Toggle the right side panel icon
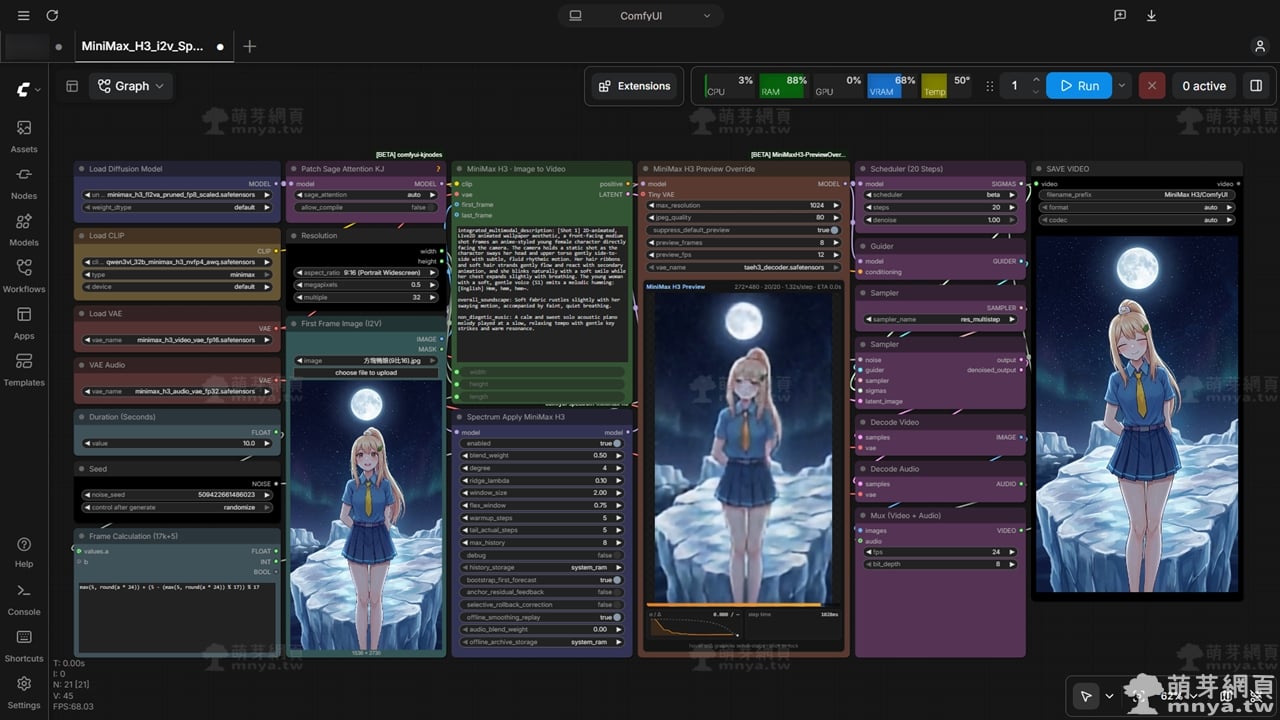The width and height of the screenshot is (1280, 720). tap(1256, 86)
